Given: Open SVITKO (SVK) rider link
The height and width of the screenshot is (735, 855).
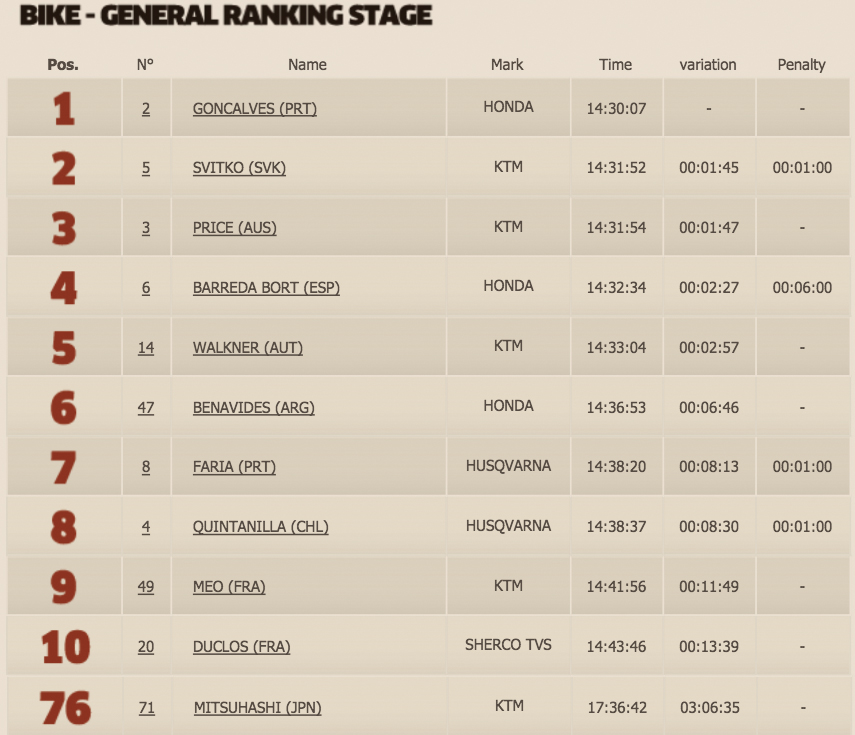Looking at the screenshot, I should 239,168.
